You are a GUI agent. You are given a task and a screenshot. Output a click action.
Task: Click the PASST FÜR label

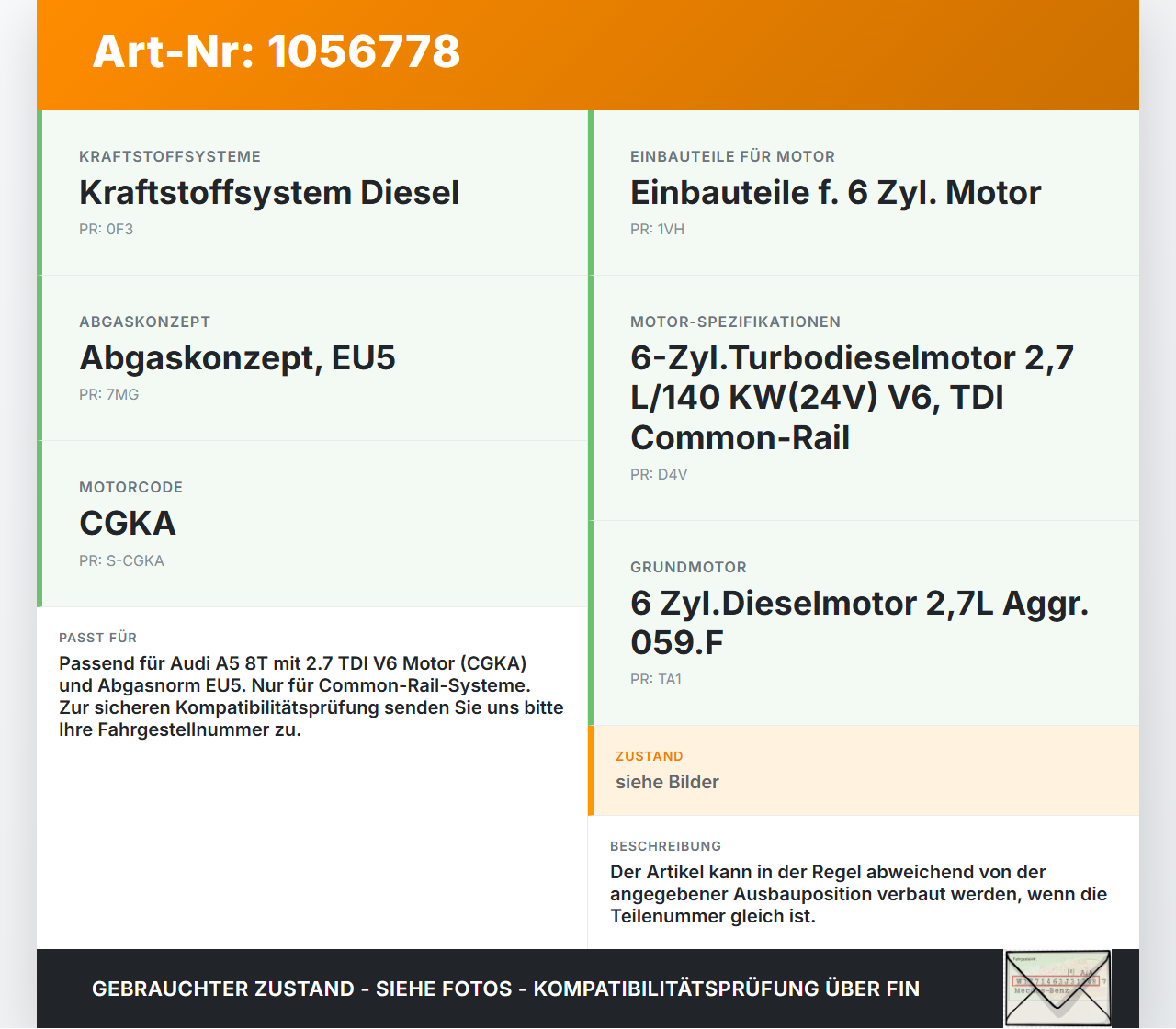pos(98,639)
